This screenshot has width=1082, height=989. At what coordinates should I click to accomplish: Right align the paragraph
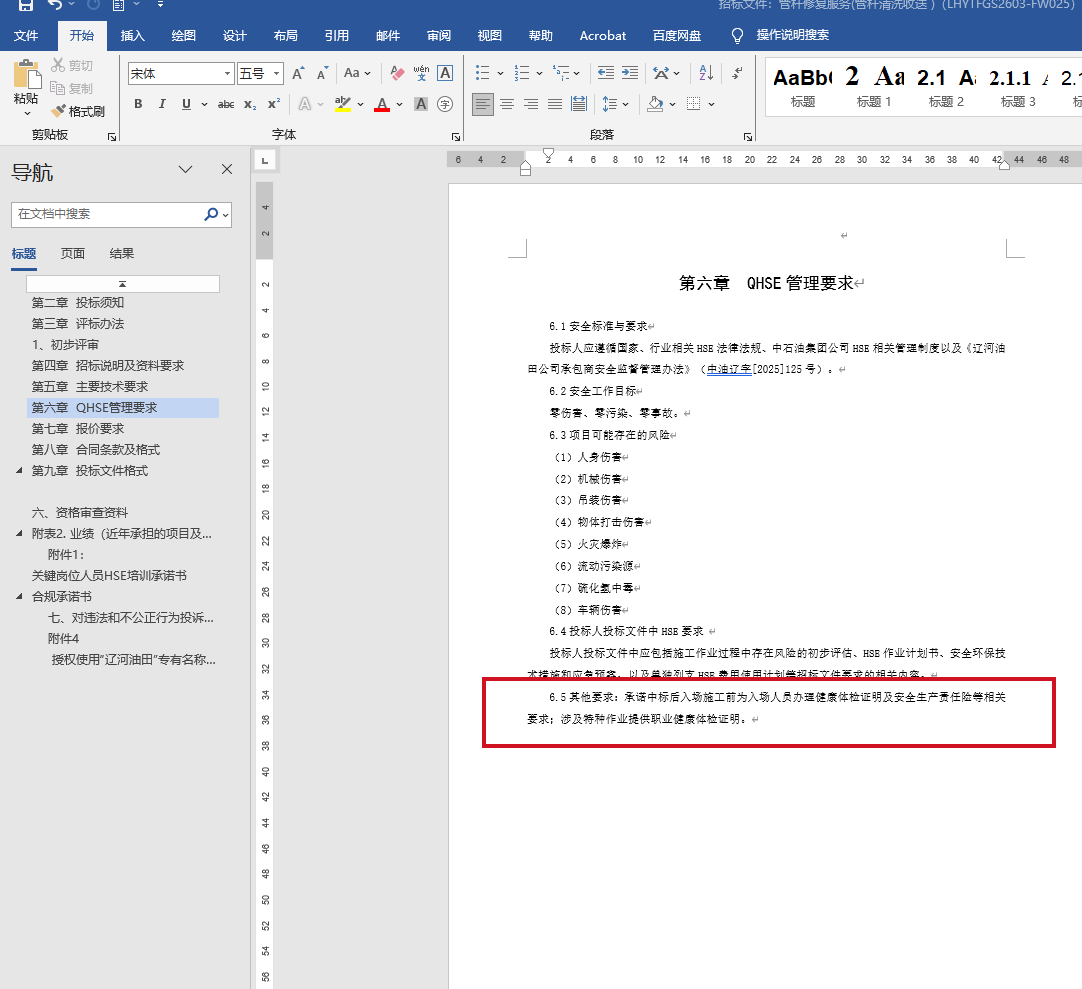(x=531, y=104)
